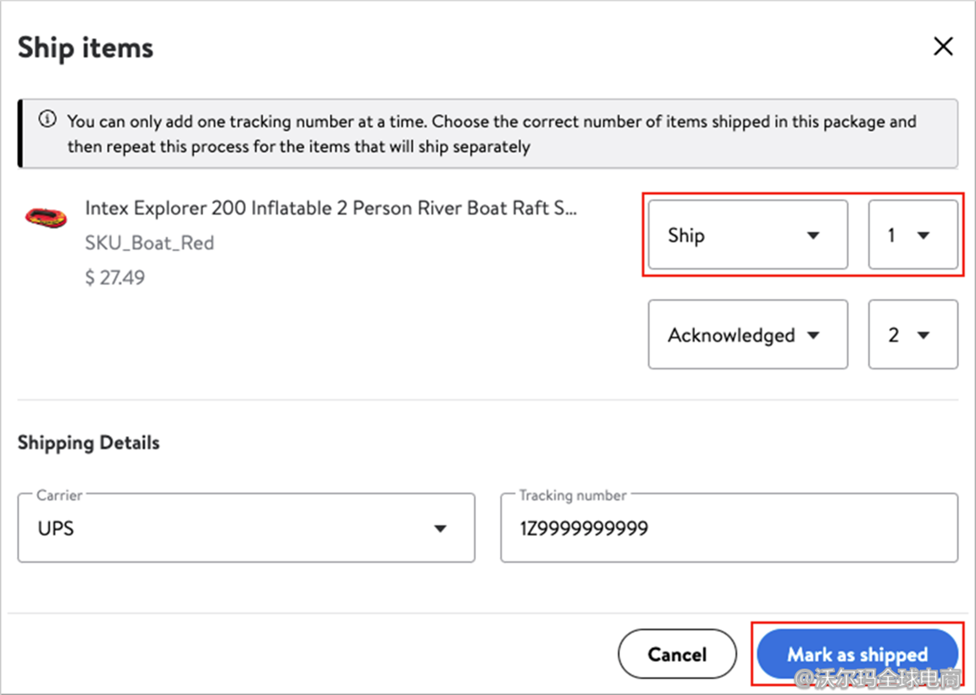Click the Tracking number field label

point(572,495)
